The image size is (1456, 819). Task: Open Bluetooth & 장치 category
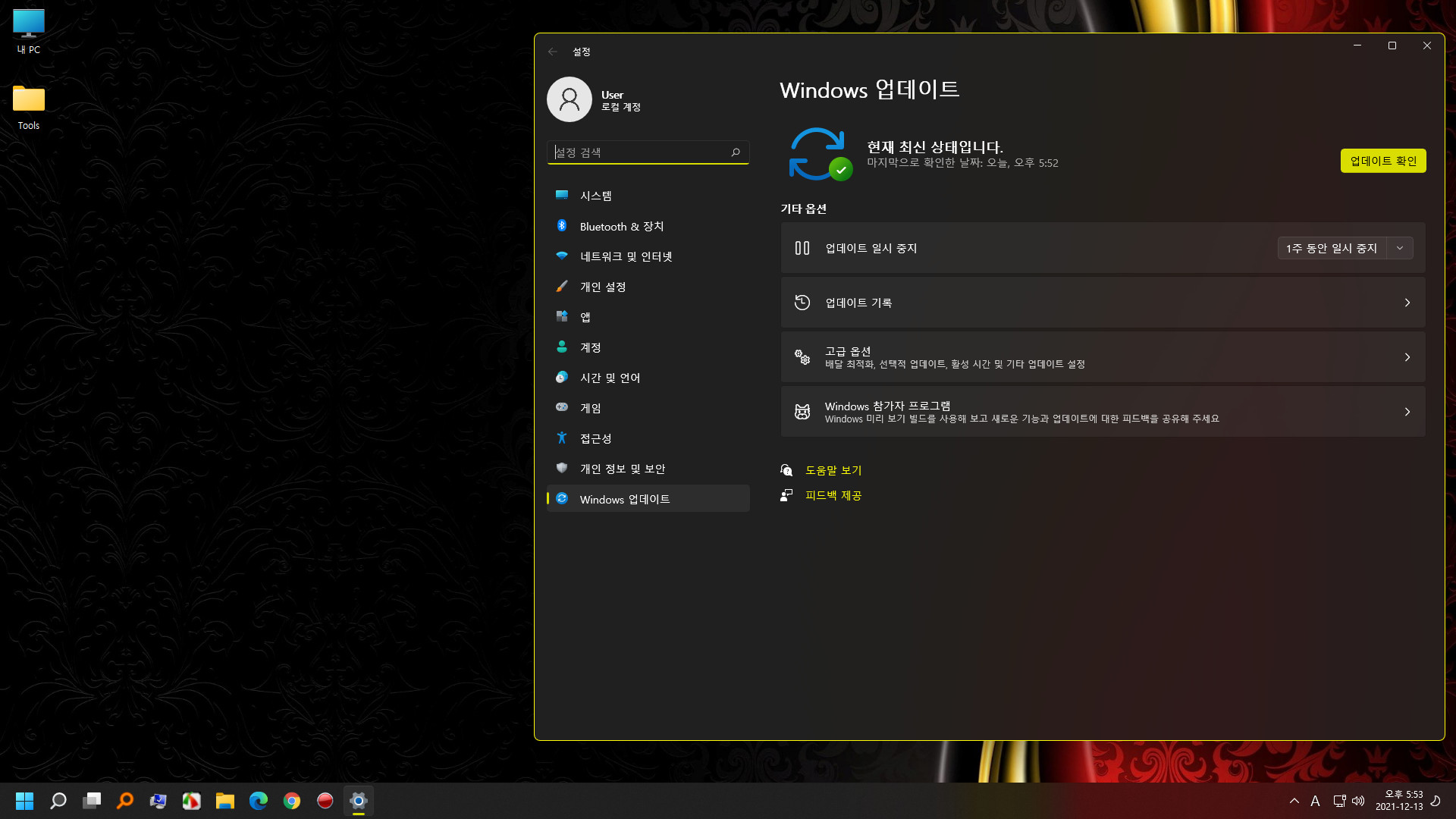point(648,226)
